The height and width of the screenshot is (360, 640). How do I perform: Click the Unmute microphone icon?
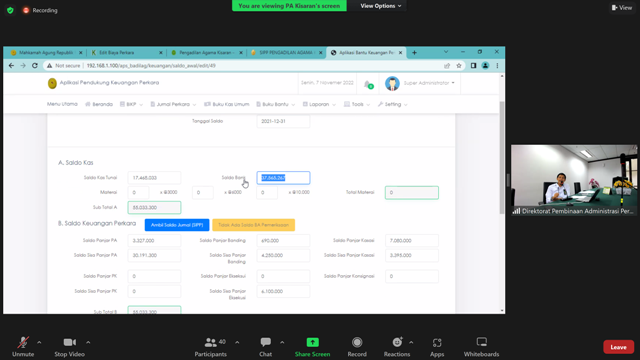pyautogui.click(x=23, y=342)
